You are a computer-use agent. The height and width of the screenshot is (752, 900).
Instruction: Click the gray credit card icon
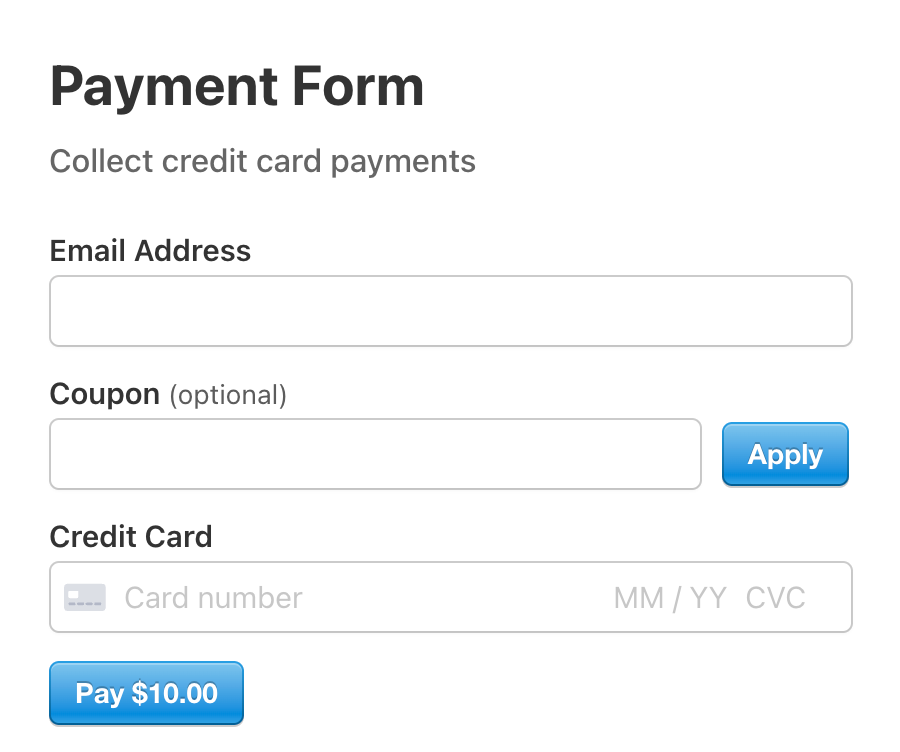84,598
